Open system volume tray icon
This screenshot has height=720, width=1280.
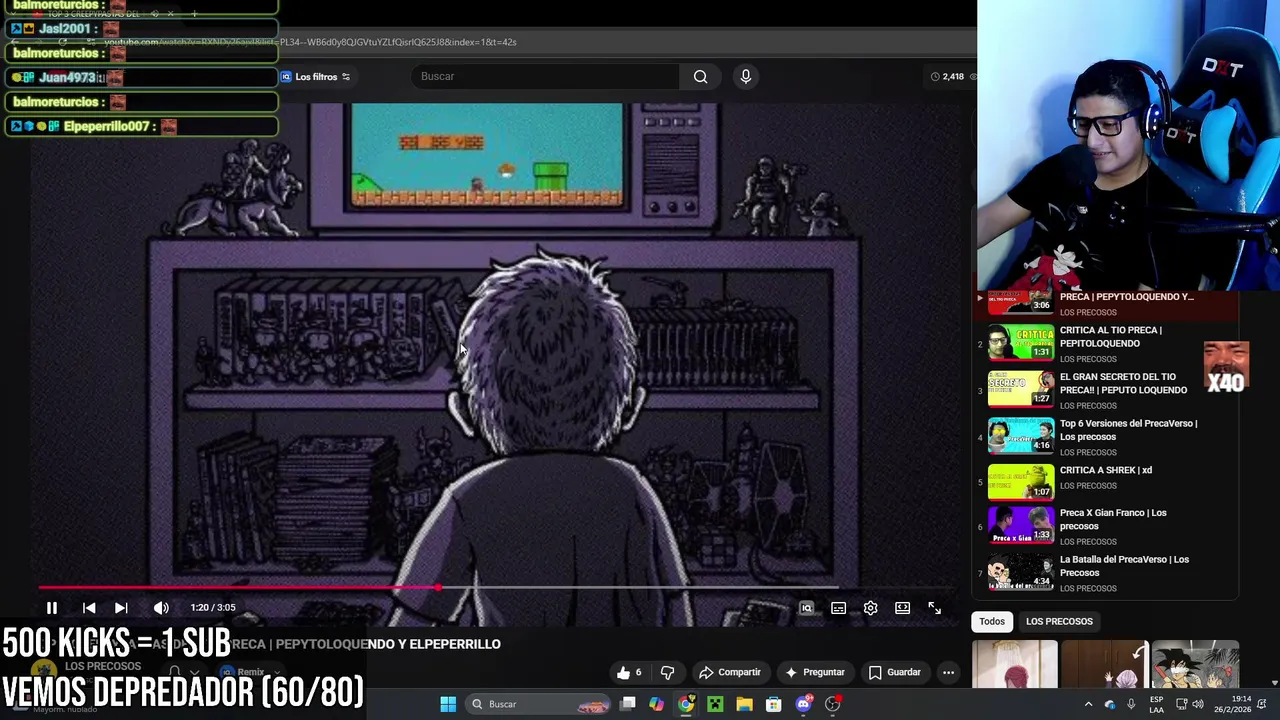point(1198,704)
